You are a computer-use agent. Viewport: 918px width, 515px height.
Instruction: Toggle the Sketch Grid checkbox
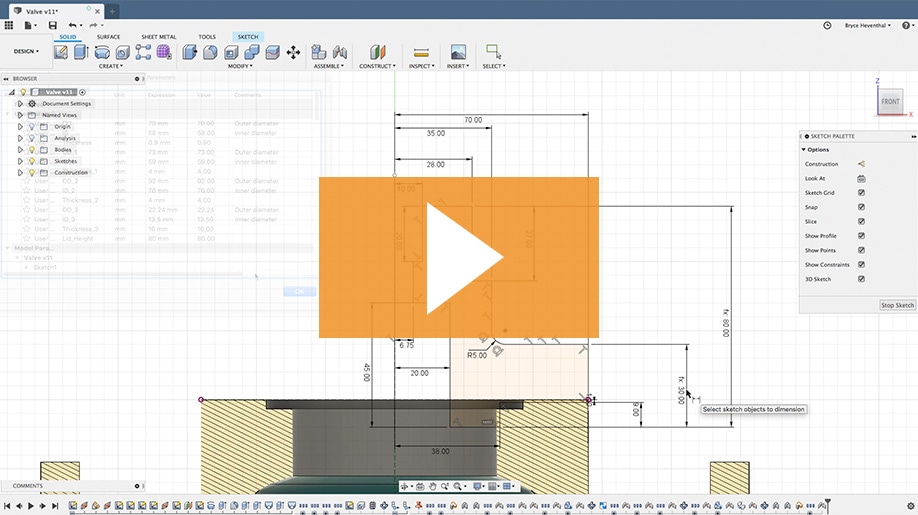tap(861, 193)
